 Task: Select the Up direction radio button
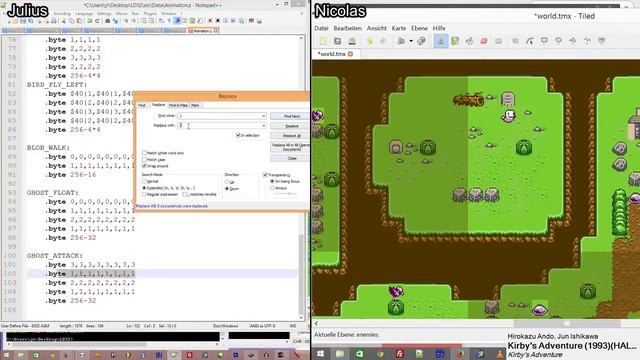tap(227, 182)
